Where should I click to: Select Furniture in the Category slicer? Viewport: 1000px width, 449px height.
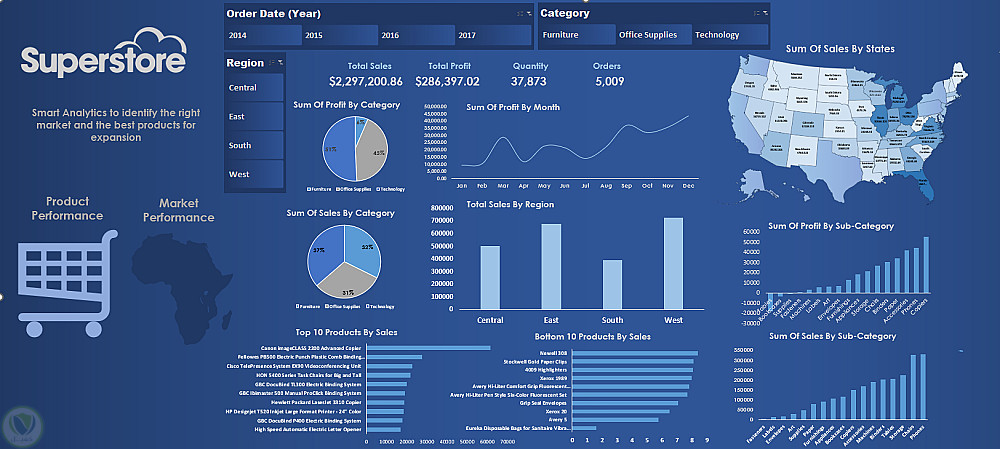[x=577, y=35]
